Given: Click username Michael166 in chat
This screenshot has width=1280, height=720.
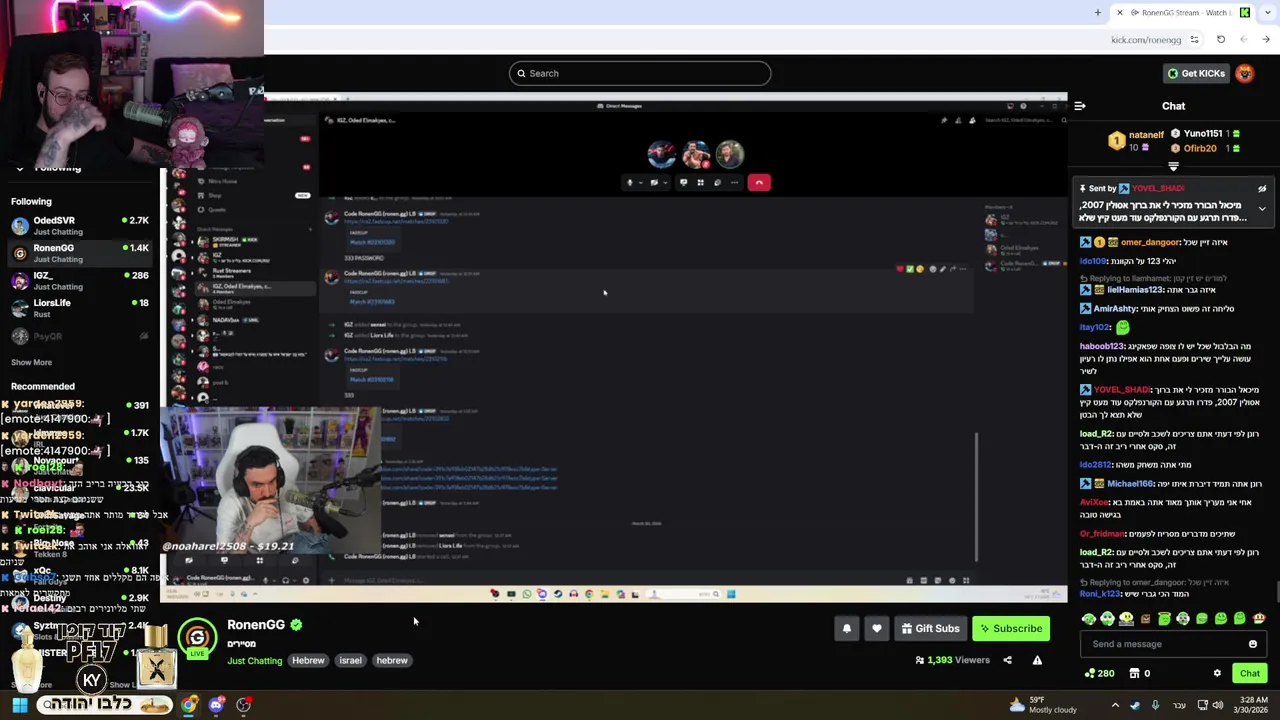Looking at the screenshot, I should tap(1130, 484).
